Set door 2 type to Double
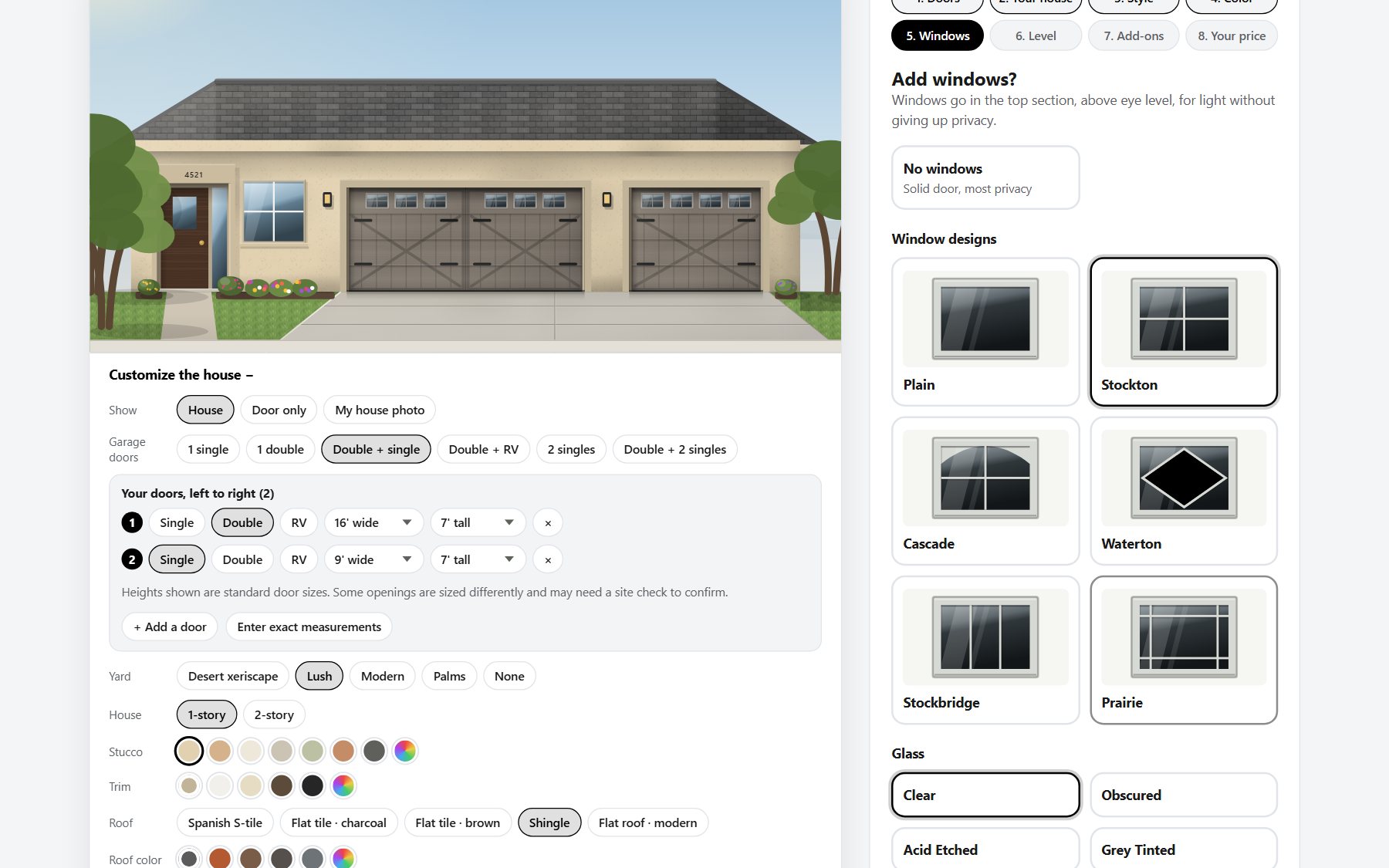Viewport: 1389px width, 868px height. (242, 560)
